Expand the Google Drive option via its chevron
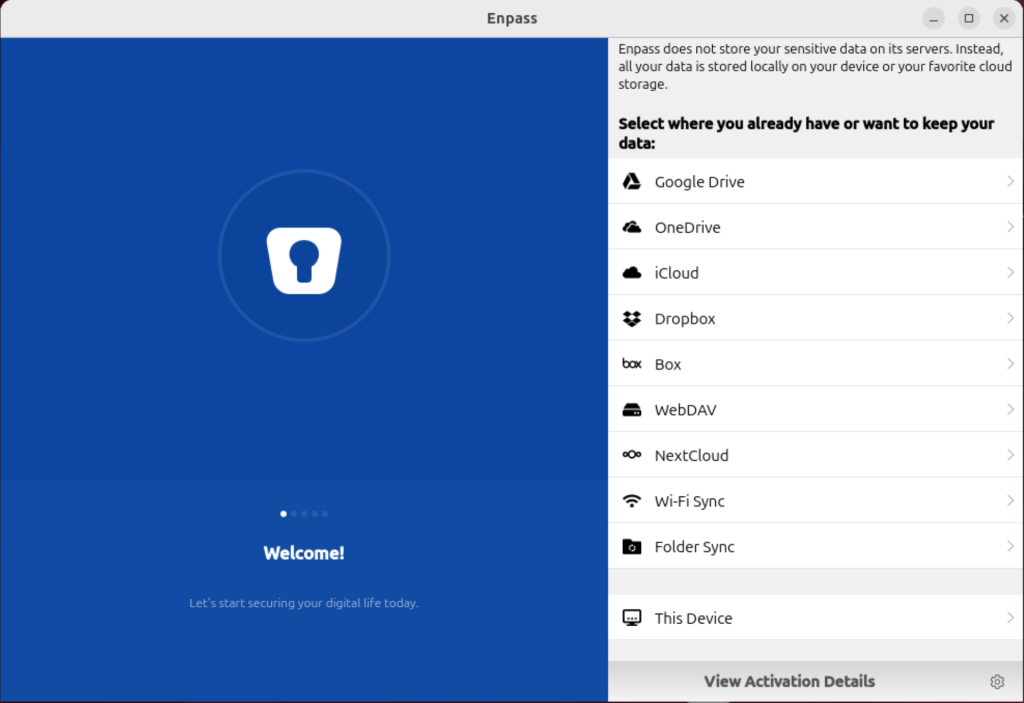Image resolution: width=1024 pixels, height=703 pixels. point(1009,181)
